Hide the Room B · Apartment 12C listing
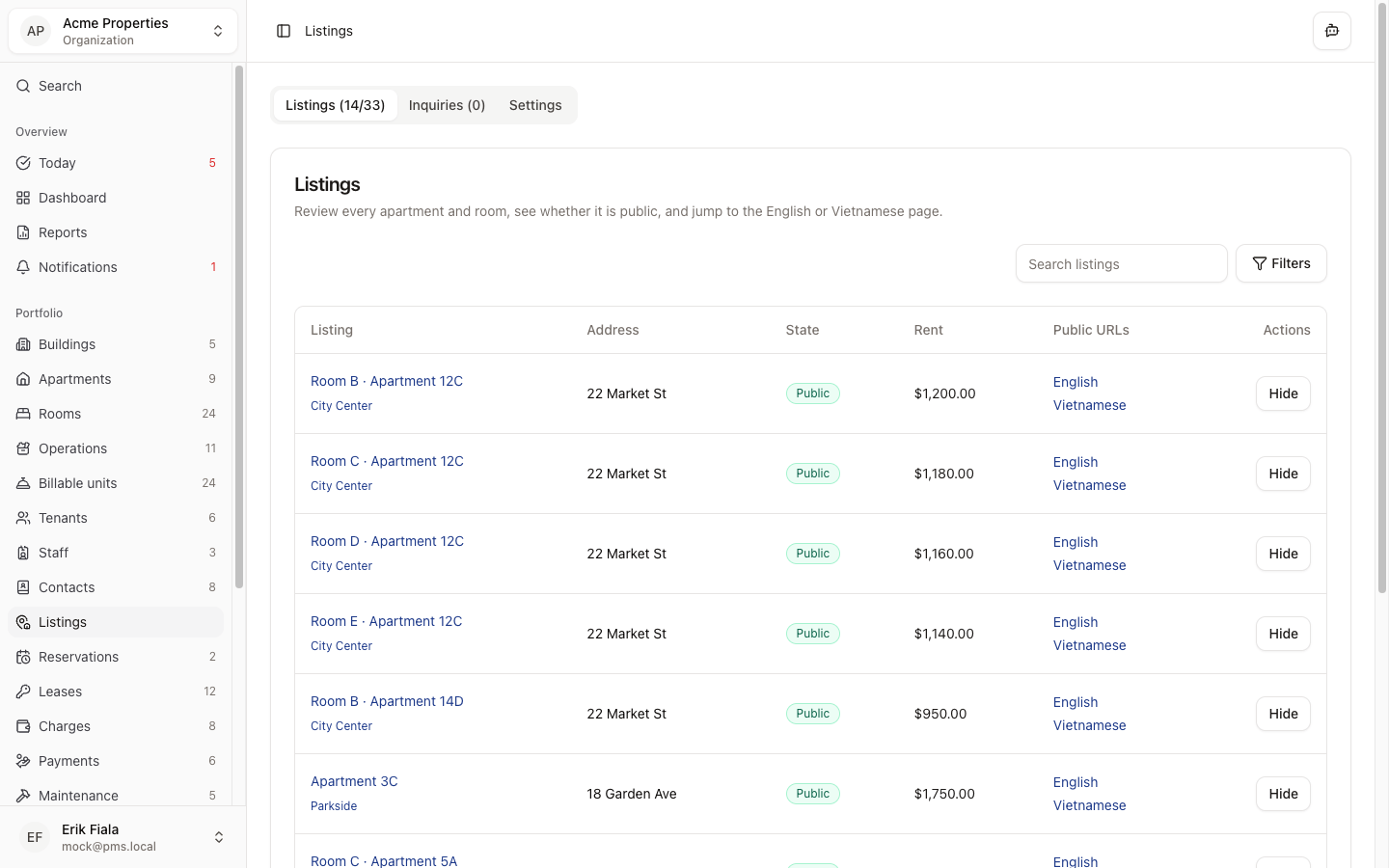Viewport: 1389px width, 868px height. tap(1283, 393)
